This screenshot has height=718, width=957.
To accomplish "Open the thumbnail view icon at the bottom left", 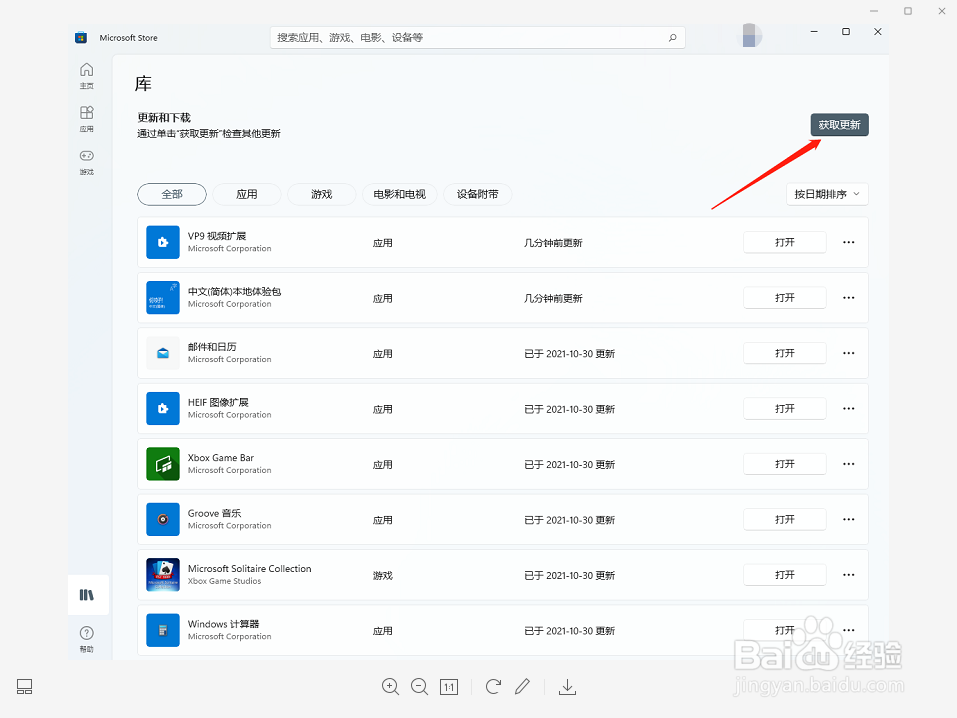I will coord(24,687).
